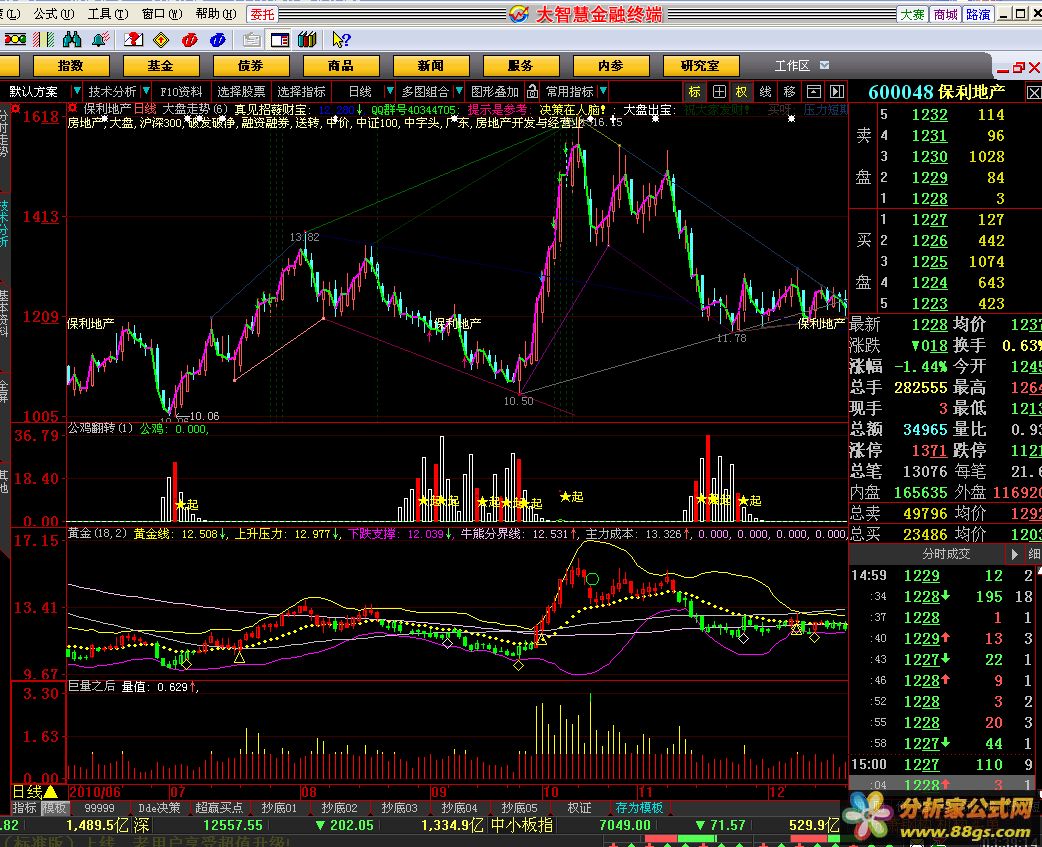Click the skip-to-end arrow icon
The width and height of the screenshot is (1042, 847).
(x=837, y=91)
